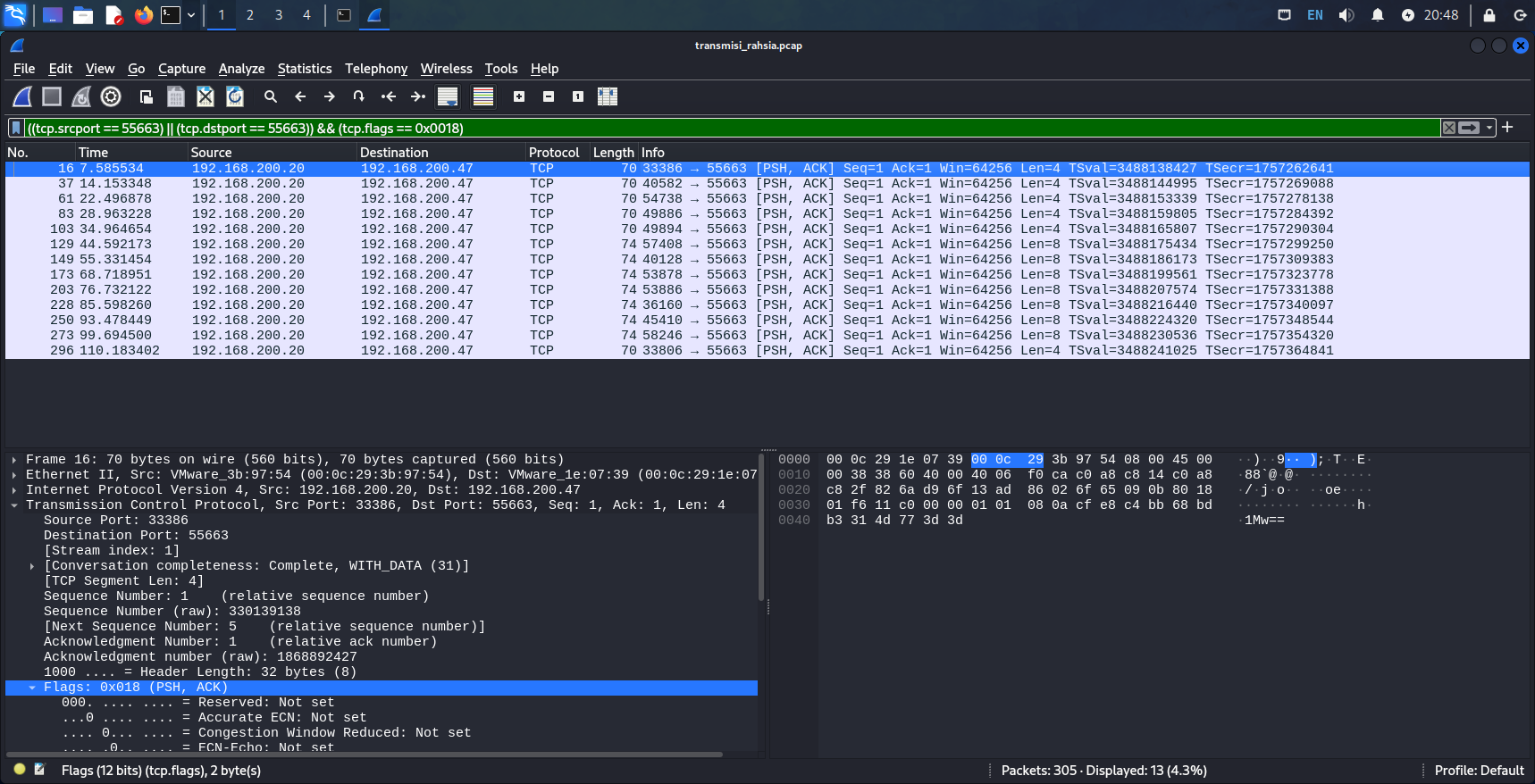Expand the Ethernet II tree row
Screen dimensions: 1535x784
coord(14,475)
